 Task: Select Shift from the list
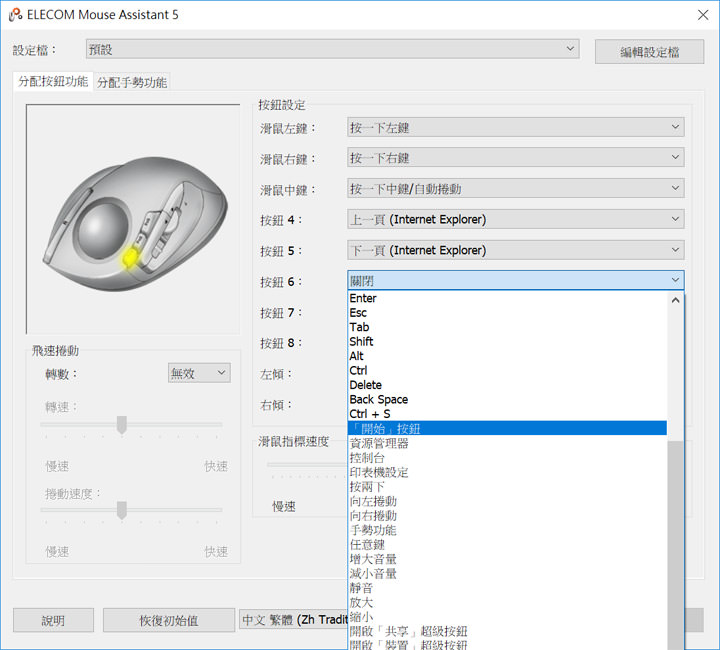click(x=507, y=342)
